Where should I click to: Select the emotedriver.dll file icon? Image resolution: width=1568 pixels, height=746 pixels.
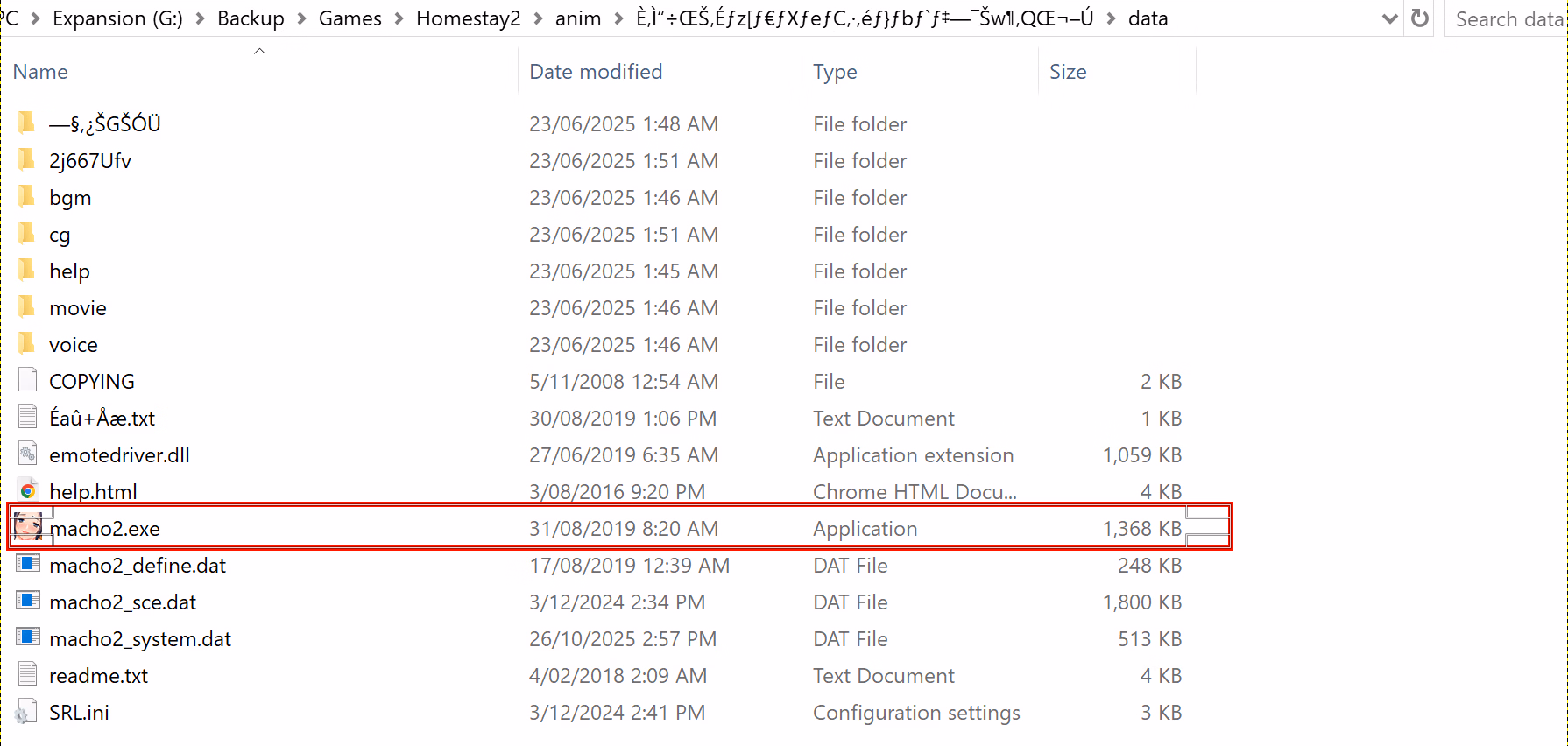tap(28, 454)
